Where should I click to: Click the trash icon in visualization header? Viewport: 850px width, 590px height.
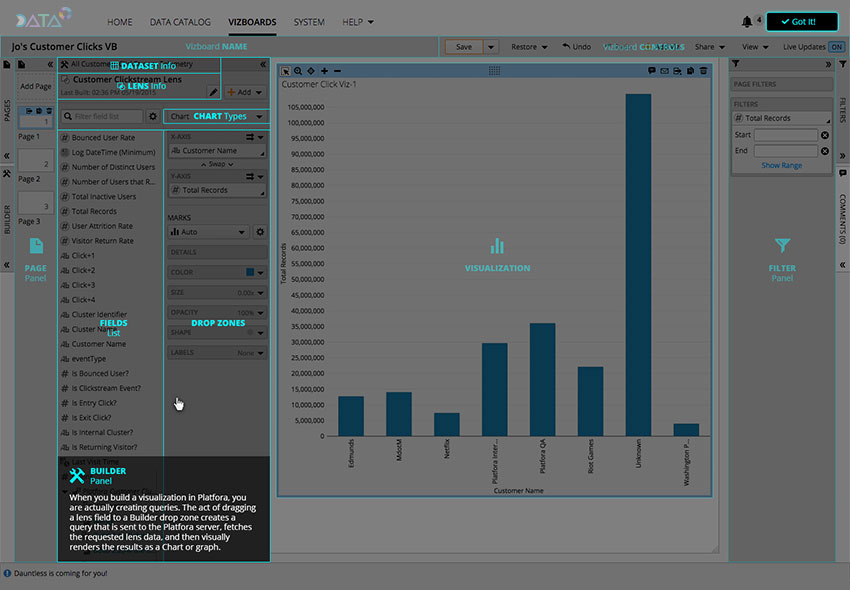click(704, 71)
